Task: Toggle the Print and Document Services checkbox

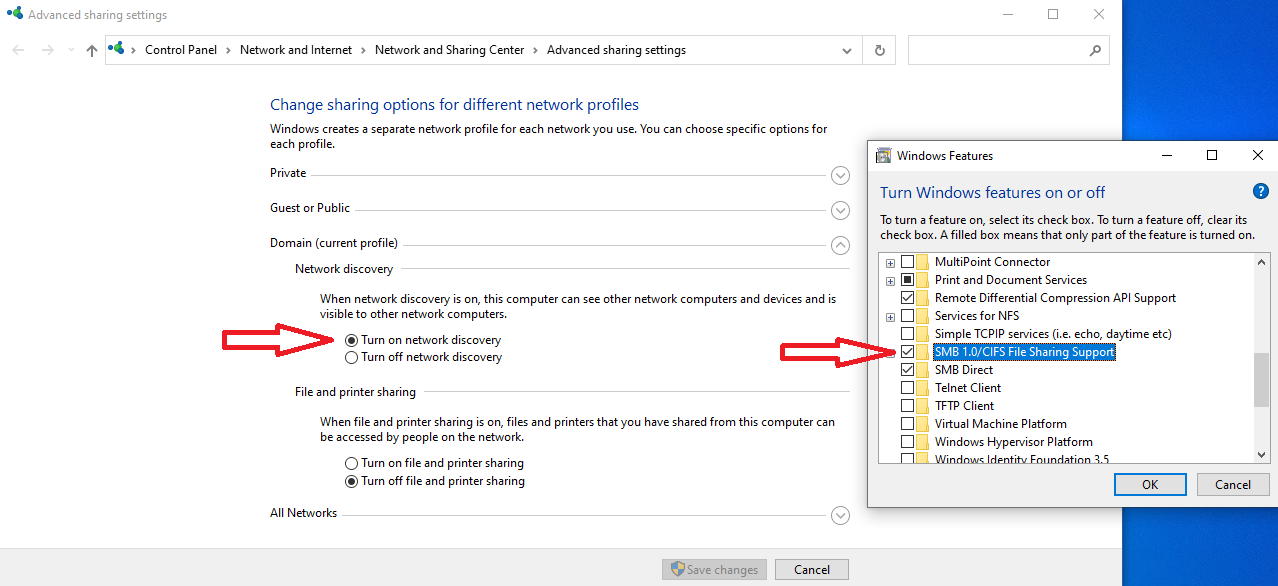Action: click(907, 280)
